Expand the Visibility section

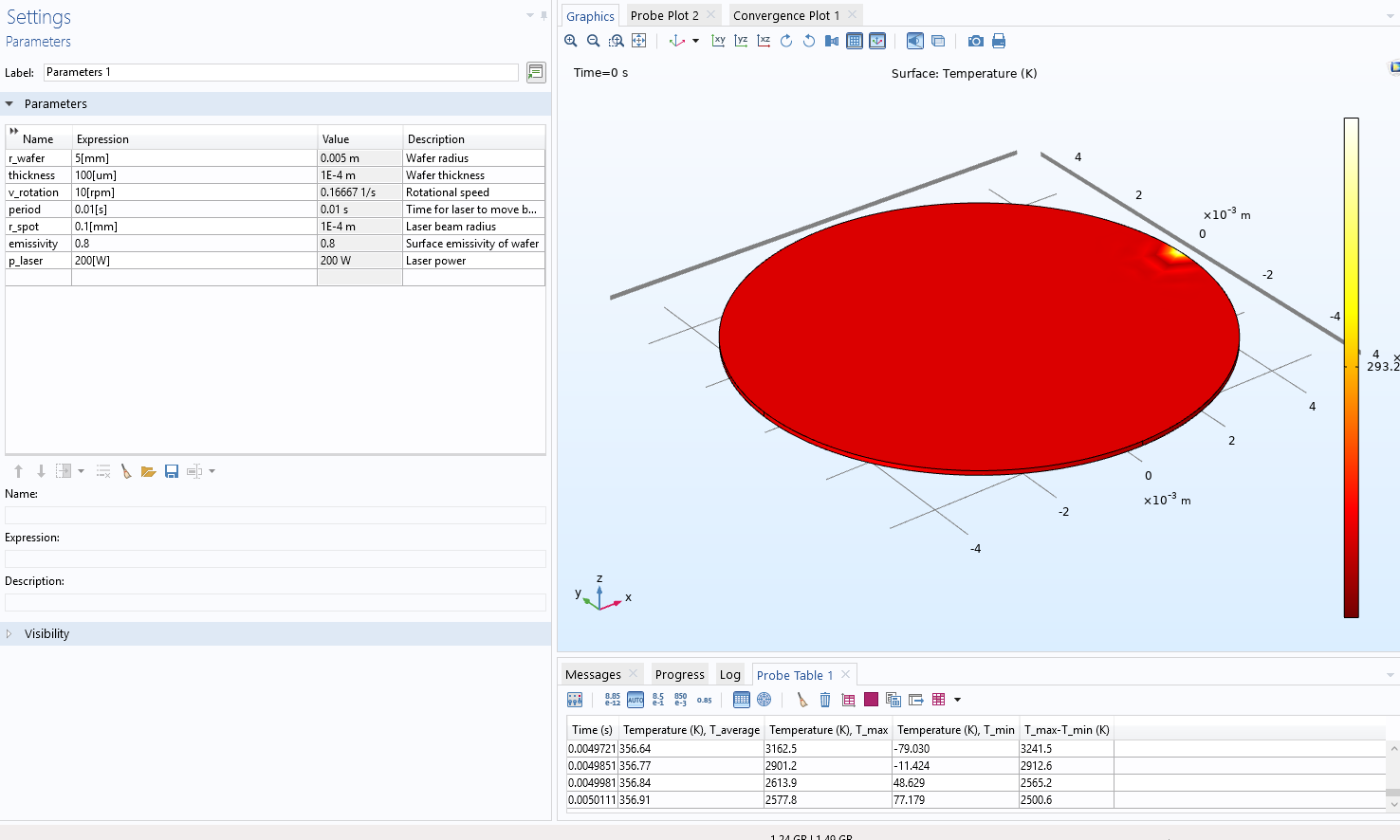[x=9, y=634]
